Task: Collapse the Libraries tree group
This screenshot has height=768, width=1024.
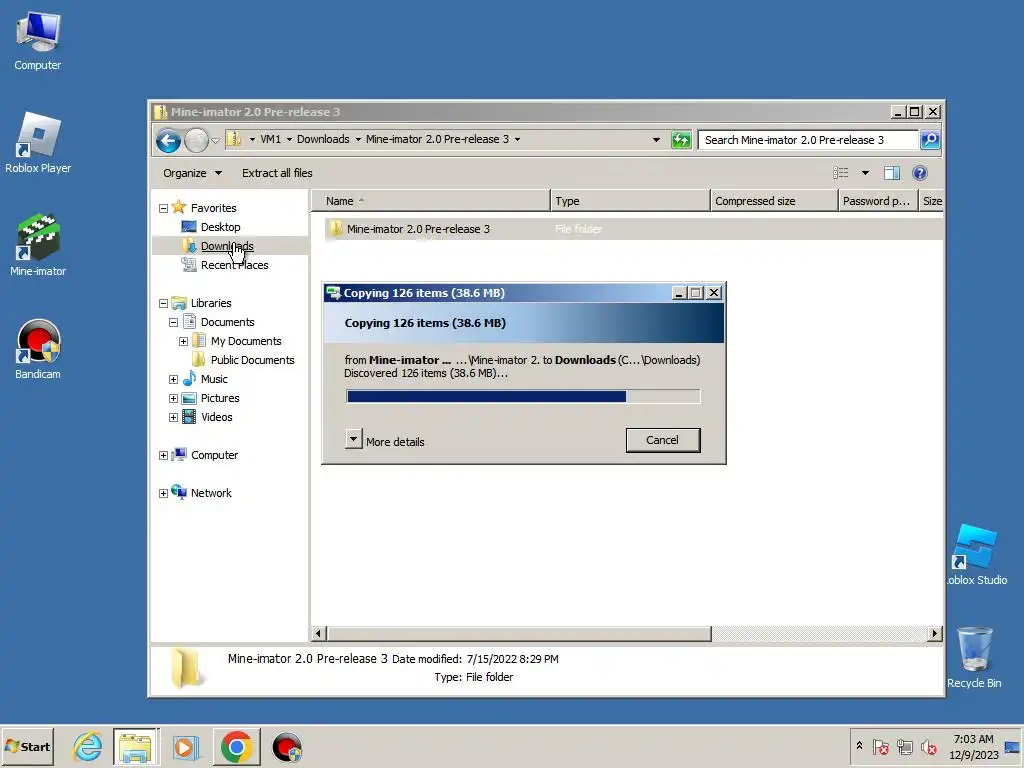Action: click(x=163, y=304)
